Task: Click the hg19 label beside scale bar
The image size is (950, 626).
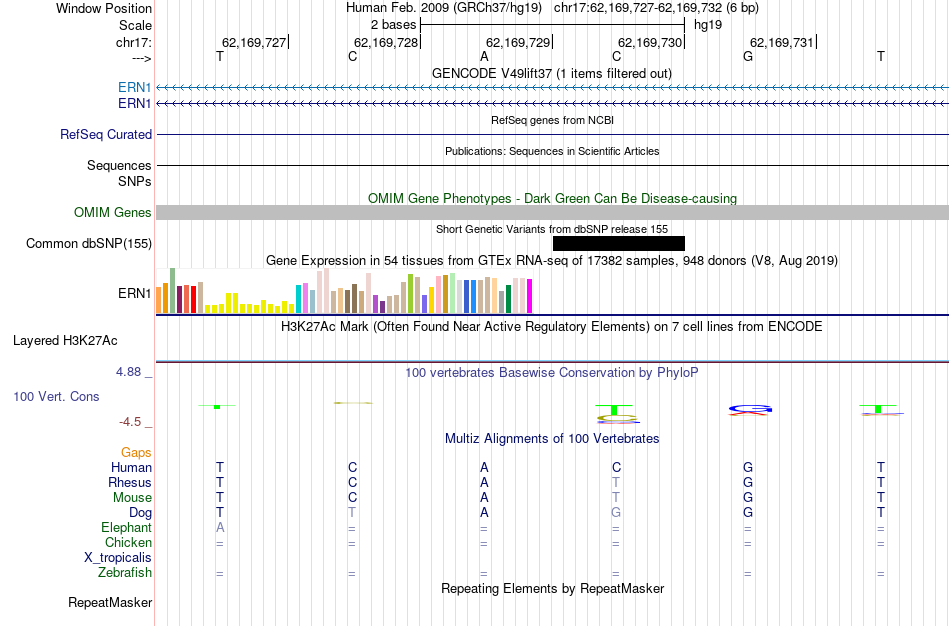Action: tap(708, 25)
